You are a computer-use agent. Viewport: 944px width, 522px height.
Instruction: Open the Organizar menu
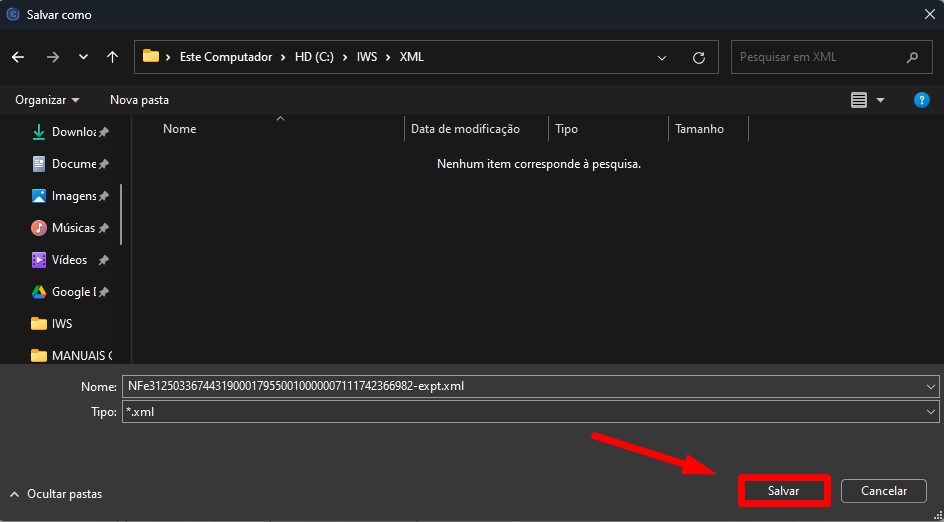pos(47,100)
